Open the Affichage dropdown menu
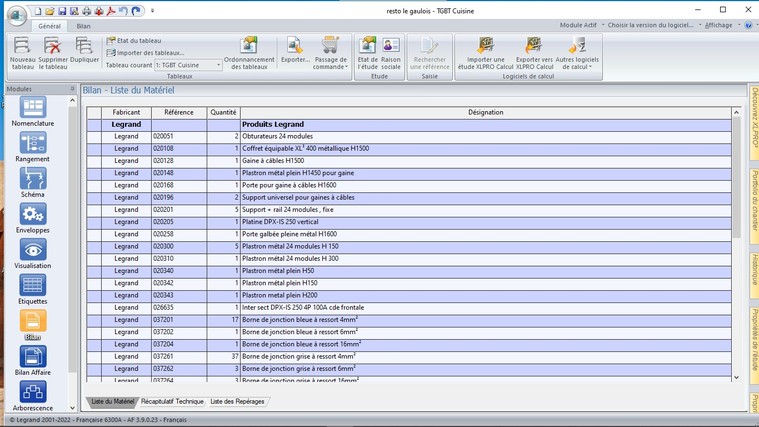This screenshot has height=427, width=759. tap(722, 25)
